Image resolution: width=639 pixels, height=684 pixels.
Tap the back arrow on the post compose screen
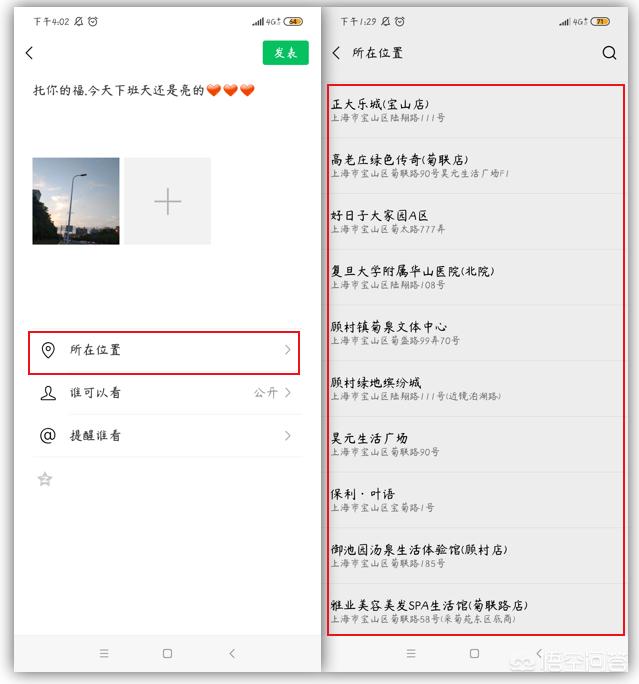(29, 53)
